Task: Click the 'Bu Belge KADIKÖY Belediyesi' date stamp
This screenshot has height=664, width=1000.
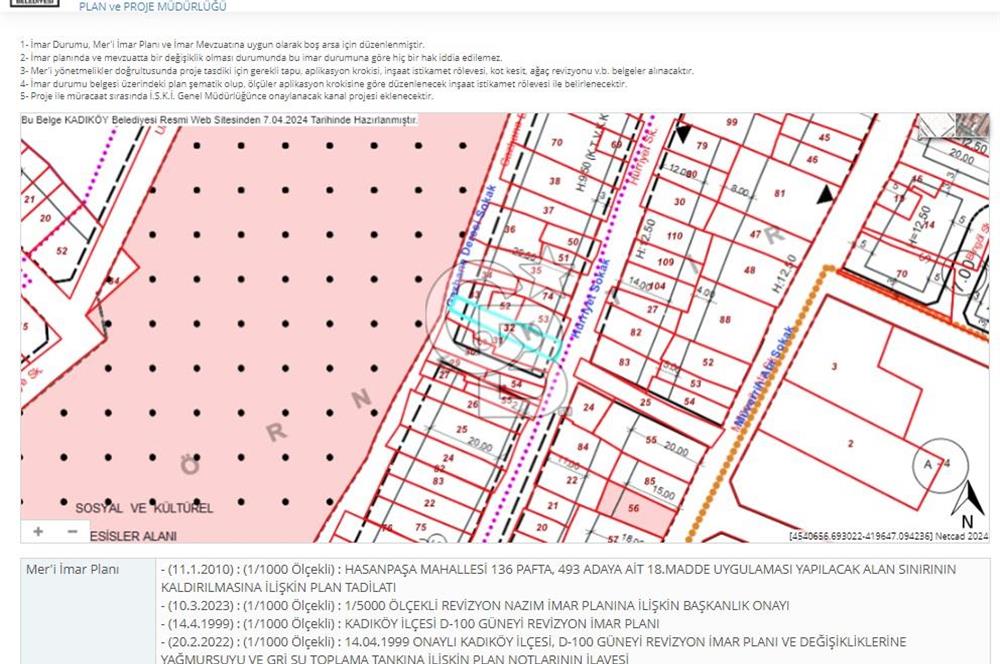Action: point(219,120)
